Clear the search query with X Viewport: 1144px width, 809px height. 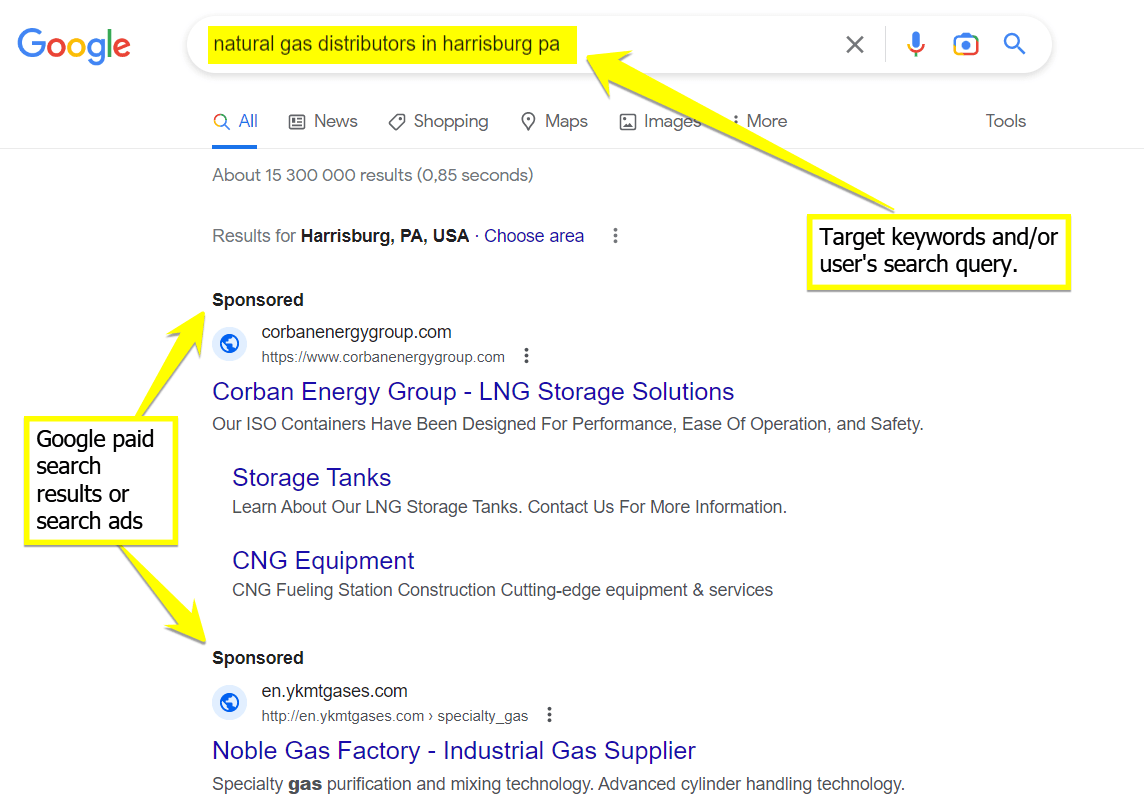click(x=854, y=44)
